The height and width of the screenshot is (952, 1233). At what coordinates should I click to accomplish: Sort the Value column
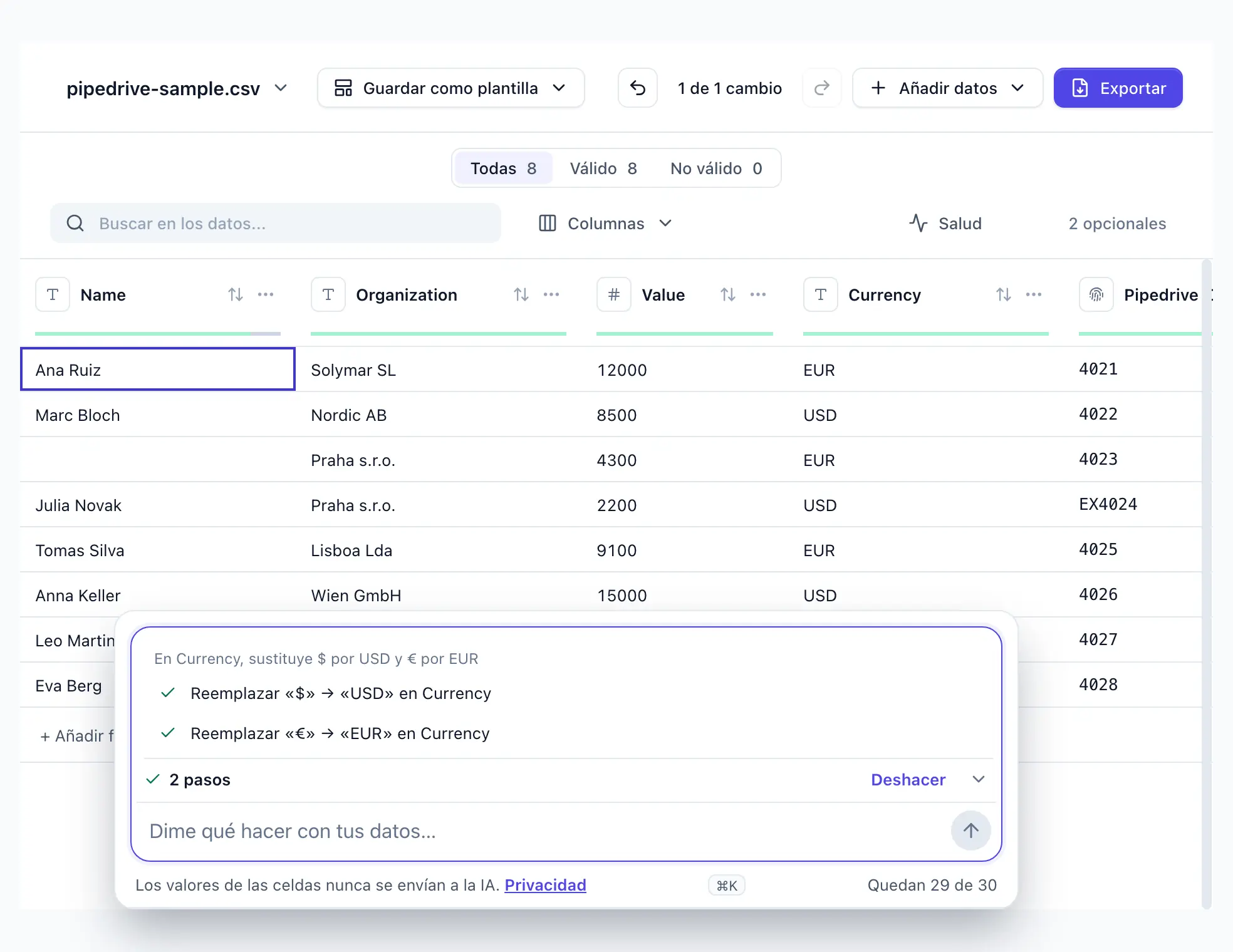[728, 294]
